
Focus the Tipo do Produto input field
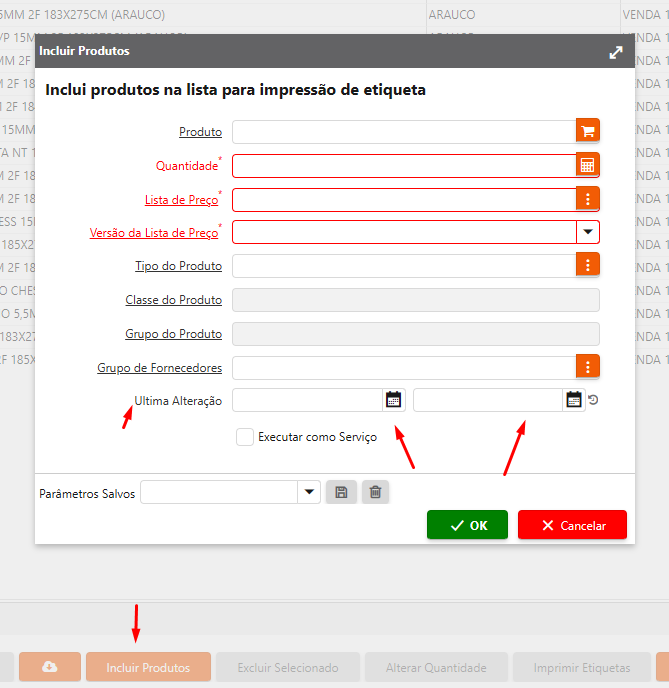[x=404, y=266]
